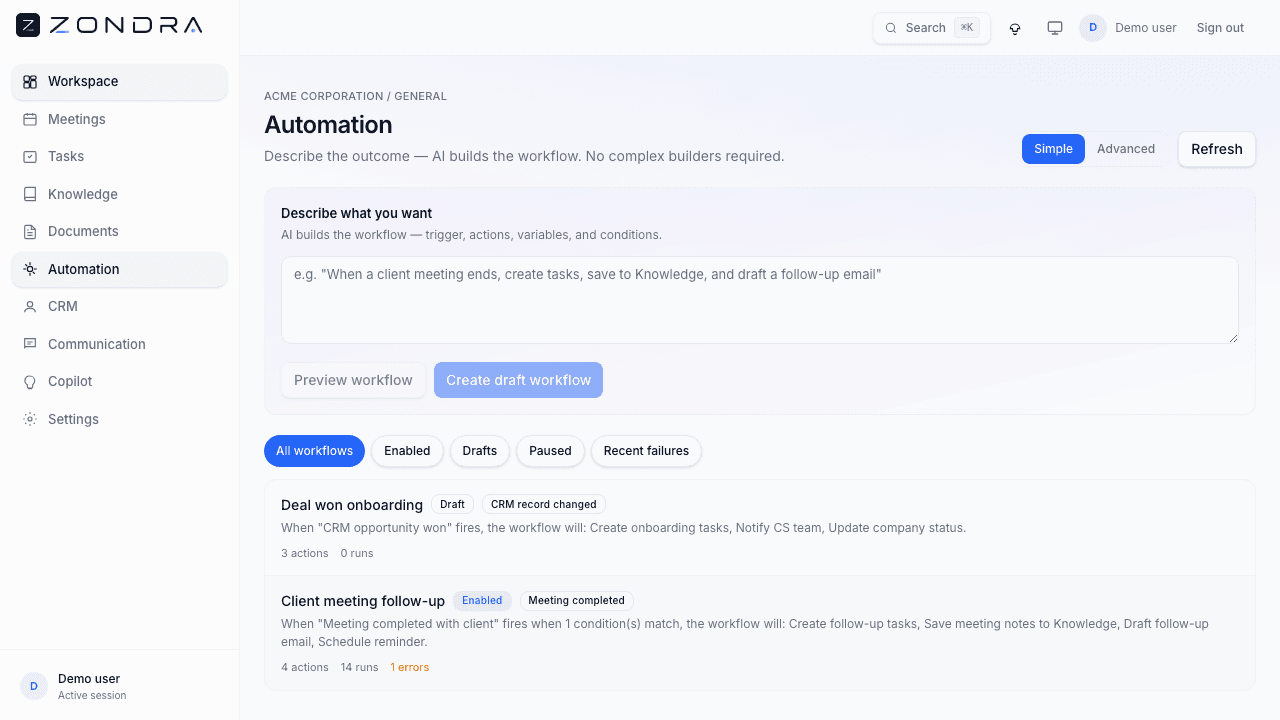Click the Zondra logo icon

click(x=28, y=25)
